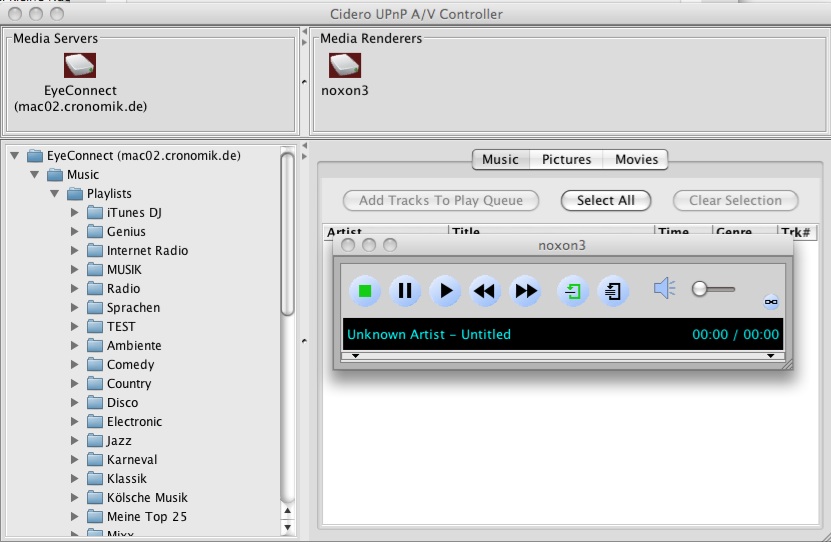Viewport: 831px width, 542px height.
Task: Click the tree scrollbar up arrow
Action: 287,511
